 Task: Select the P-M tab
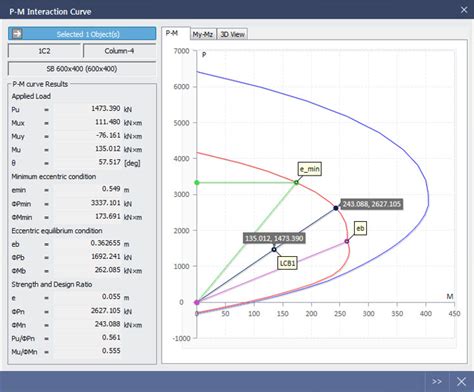pyautogui.click(x=172, y=33)
